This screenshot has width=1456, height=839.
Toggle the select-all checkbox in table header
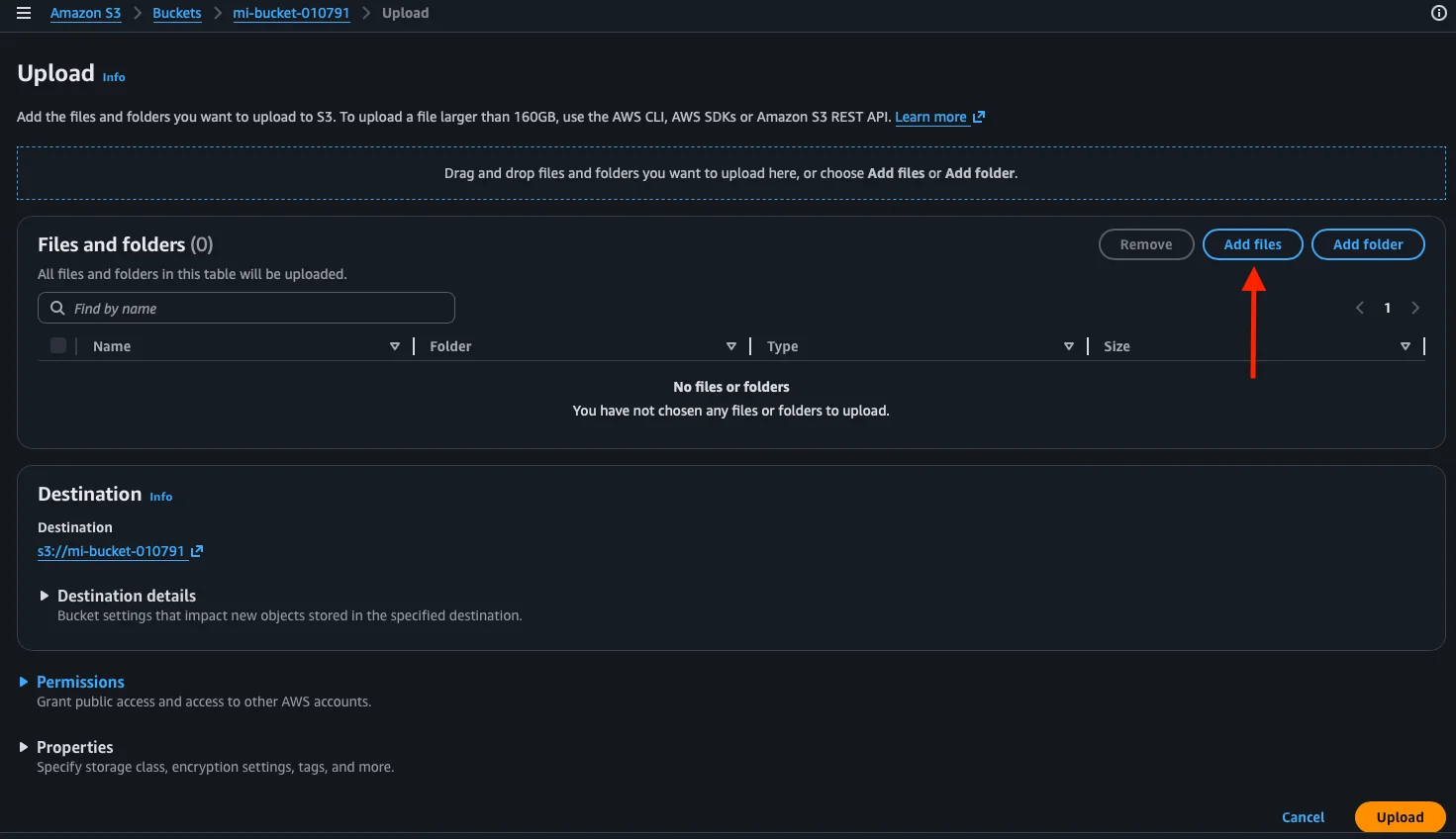click(58, 345)
